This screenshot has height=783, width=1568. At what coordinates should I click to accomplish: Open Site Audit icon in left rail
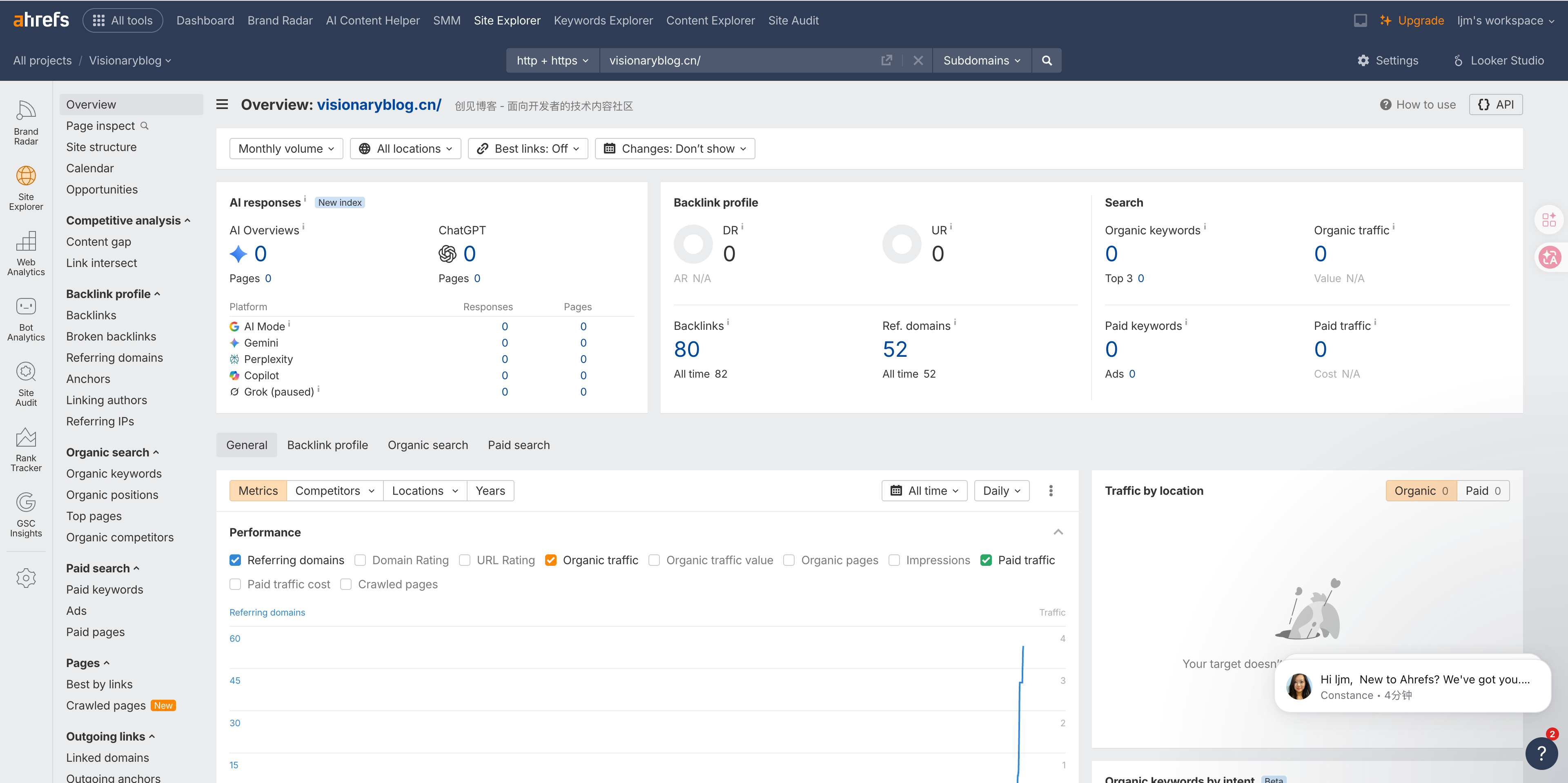tap(26, 383)
